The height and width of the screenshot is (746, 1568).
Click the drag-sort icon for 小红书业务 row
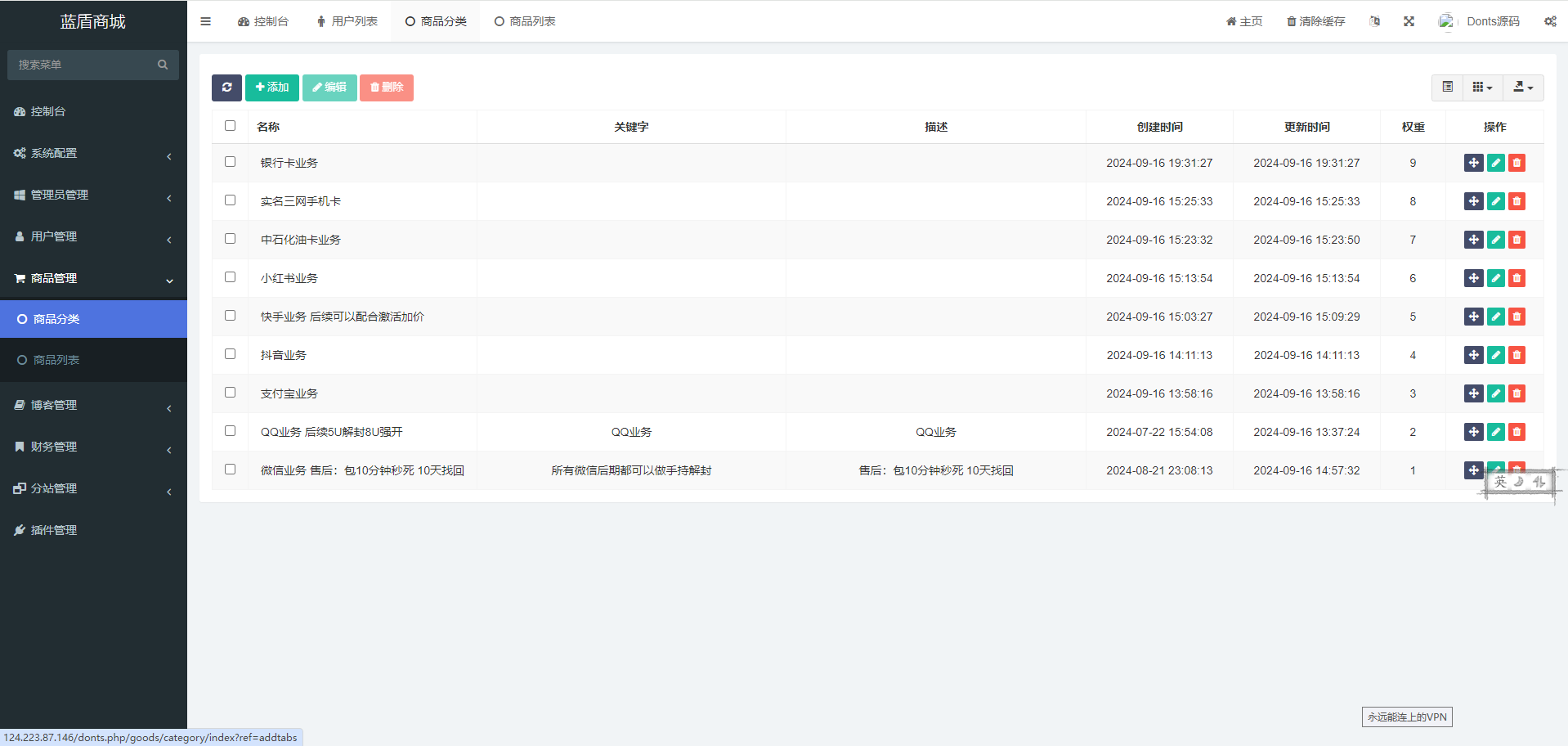point(1474,278)
